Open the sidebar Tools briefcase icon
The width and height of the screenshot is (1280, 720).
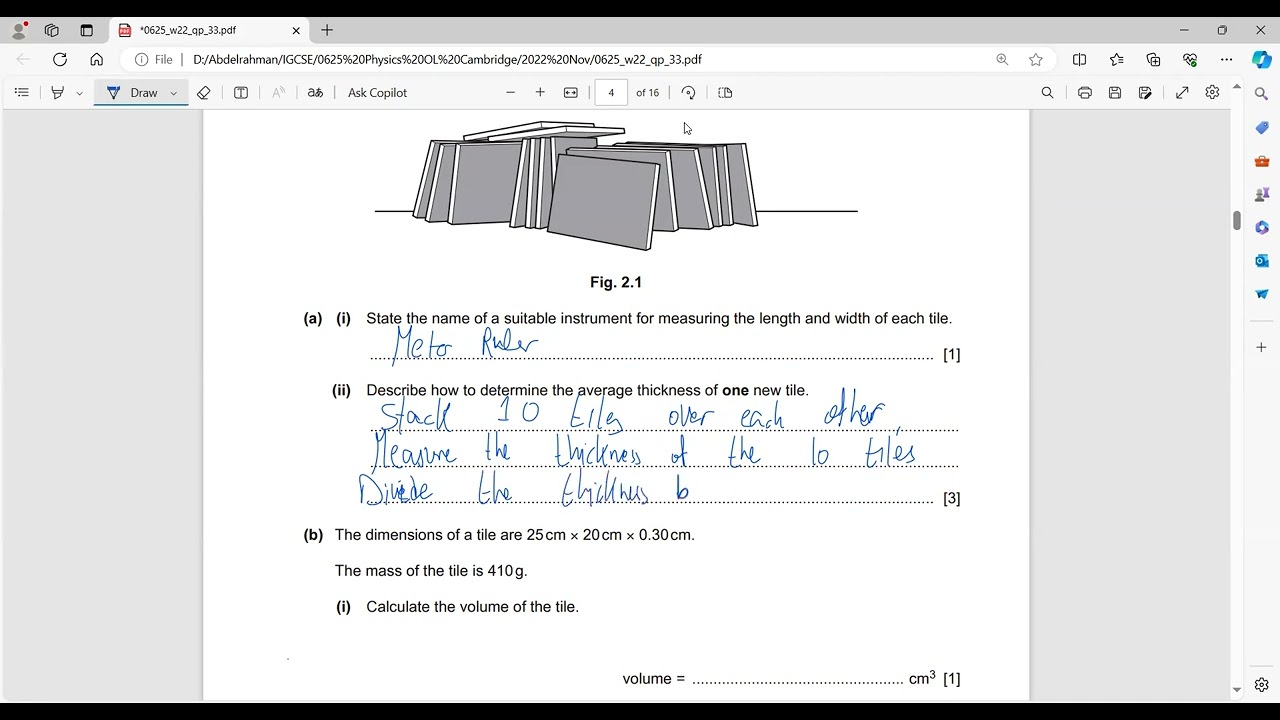(x=1261, y=161)
